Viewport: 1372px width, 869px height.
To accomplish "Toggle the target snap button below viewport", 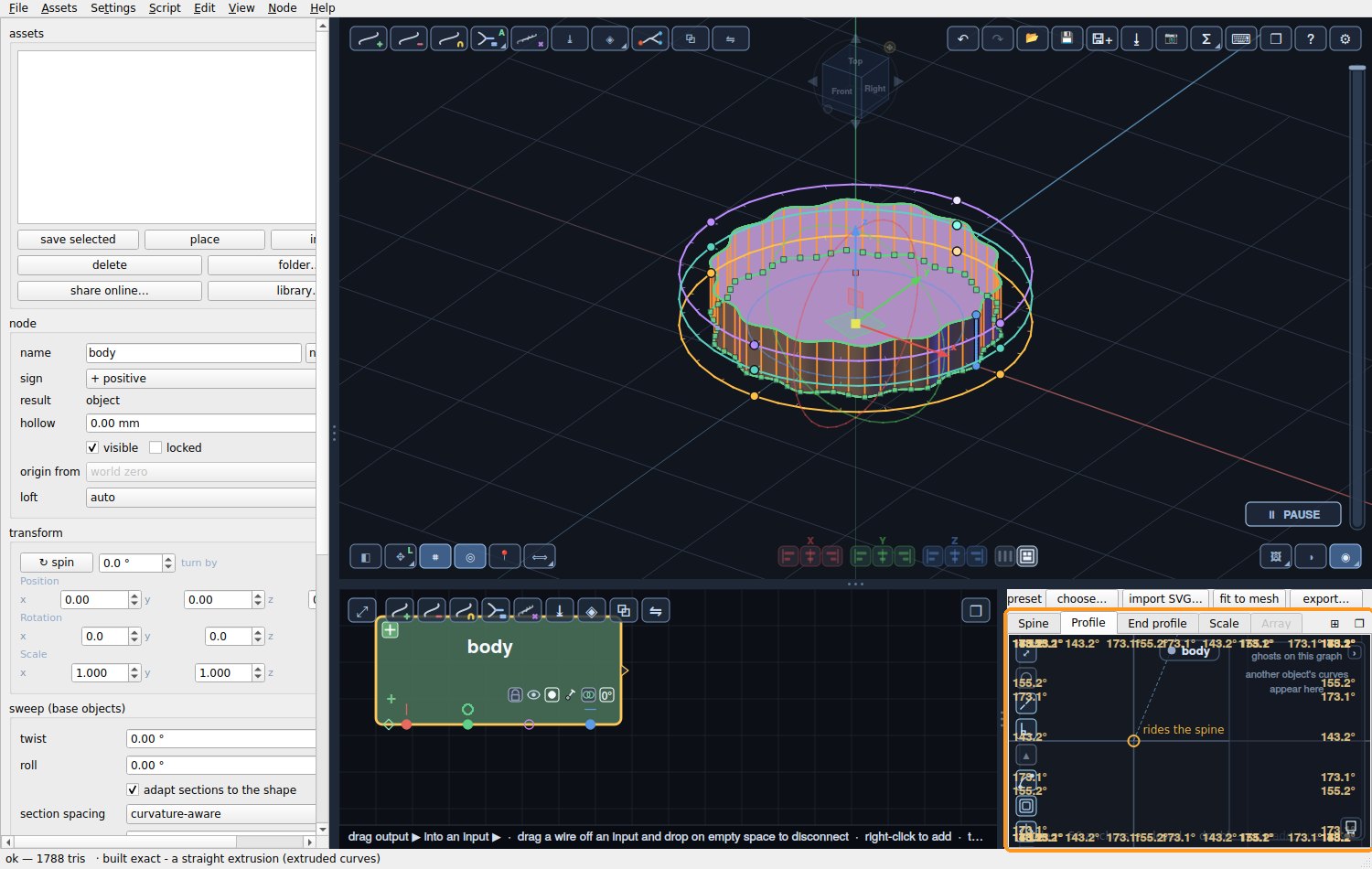I will (469, 556).
